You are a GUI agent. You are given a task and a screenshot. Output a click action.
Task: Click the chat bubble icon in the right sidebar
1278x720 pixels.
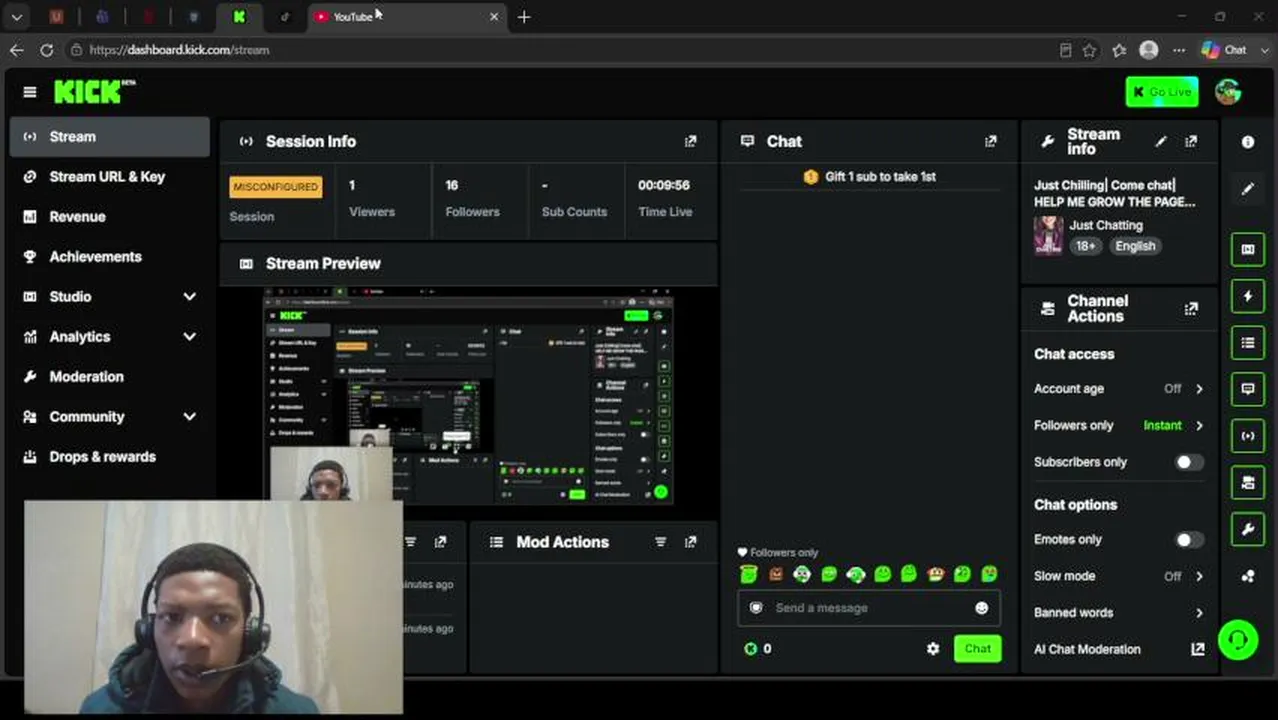click(x=1248, y=389)
